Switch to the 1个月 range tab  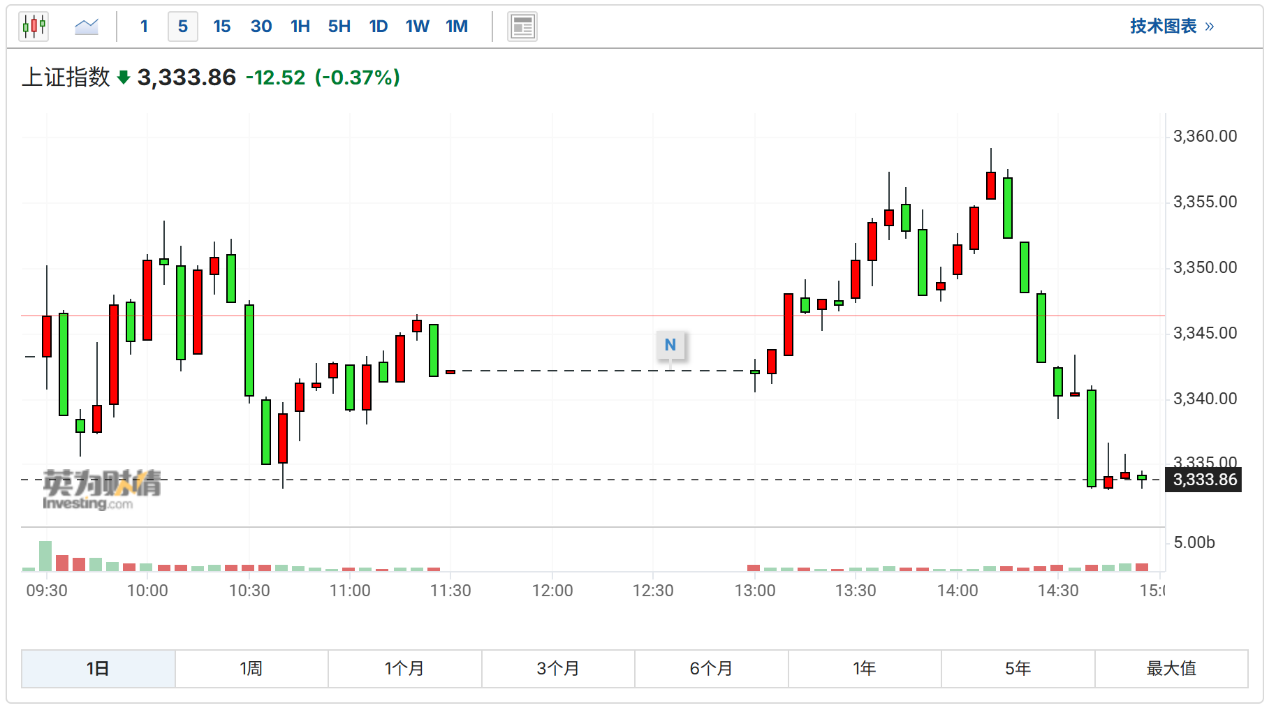405,669
